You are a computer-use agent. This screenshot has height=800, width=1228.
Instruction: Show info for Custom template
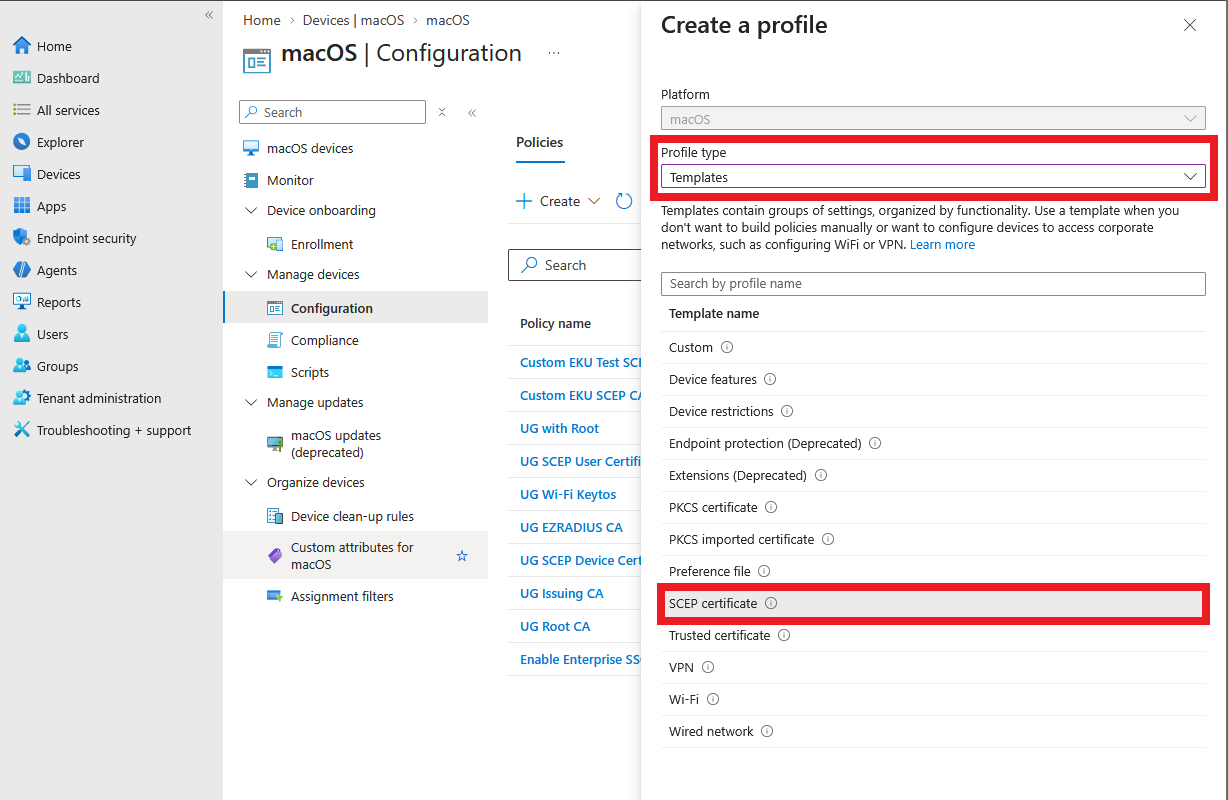click(x=727, y=347)
